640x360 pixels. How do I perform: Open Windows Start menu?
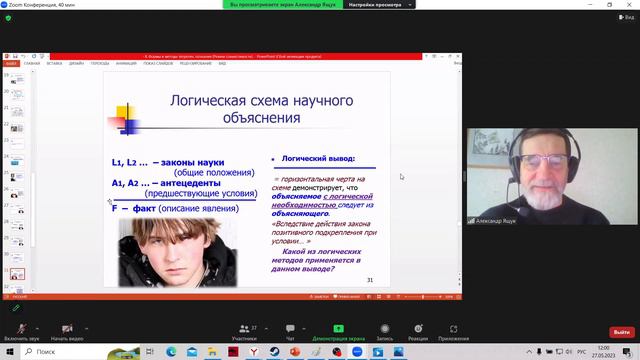coord(10,351)
